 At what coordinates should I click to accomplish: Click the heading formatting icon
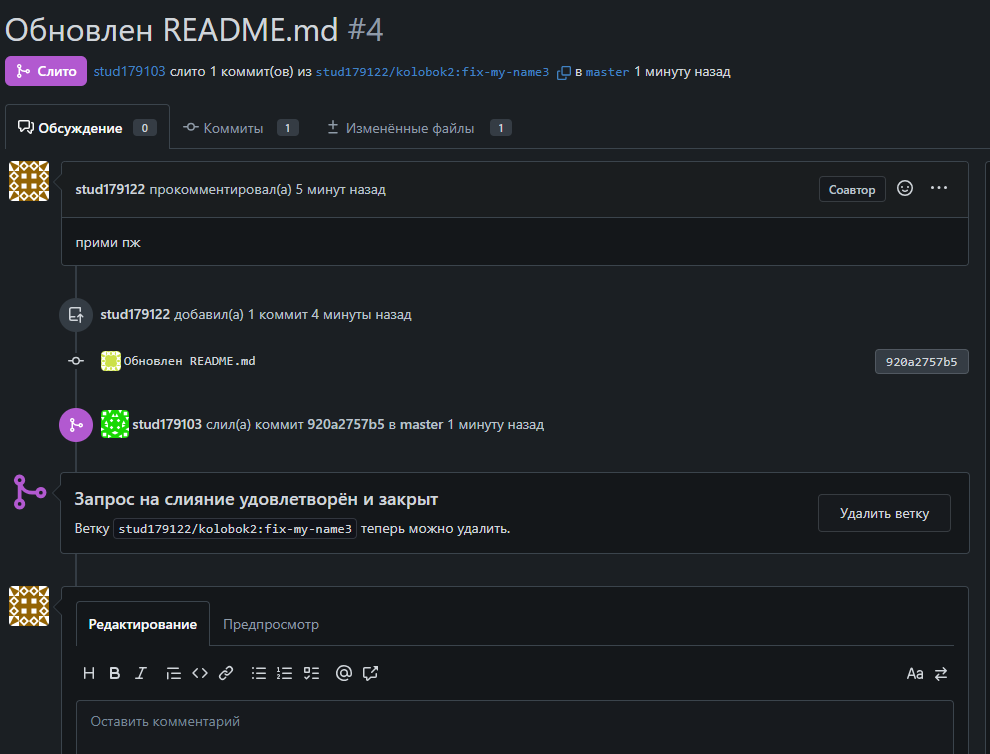tap(89, 674)
